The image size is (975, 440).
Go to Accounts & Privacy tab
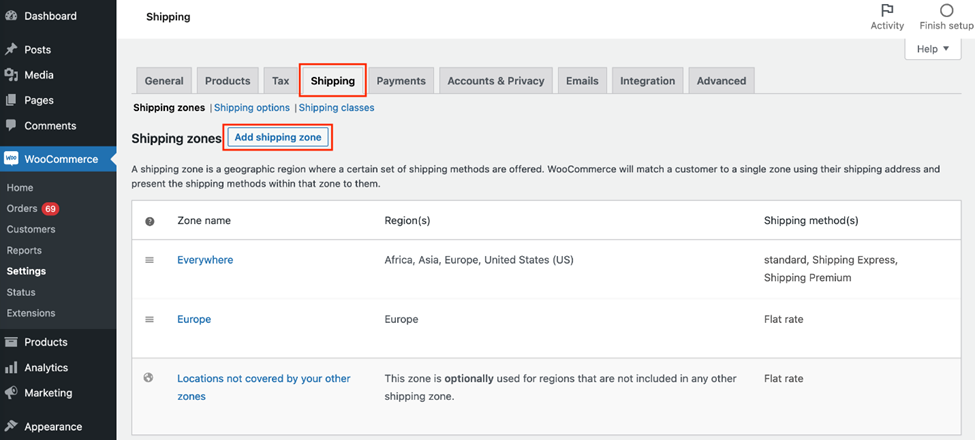click(x=496, y=81)
